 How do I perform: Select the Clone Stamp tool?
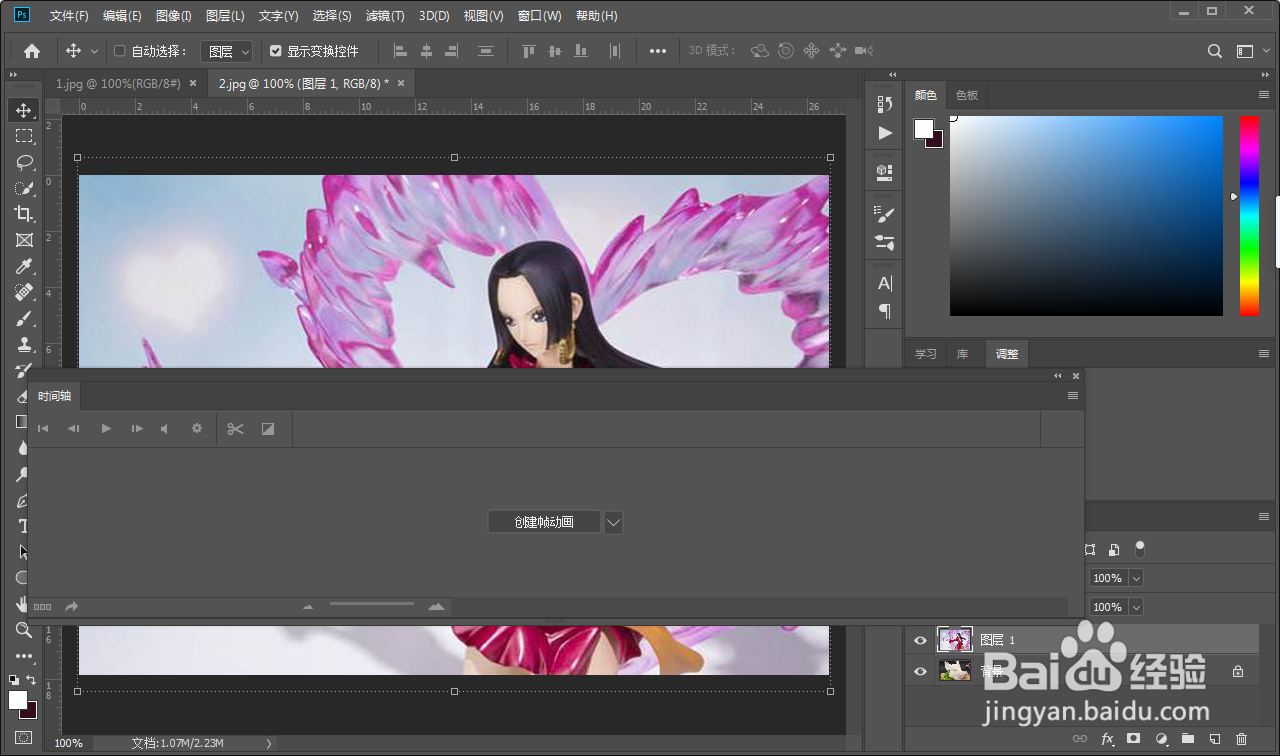click(24, 344)
